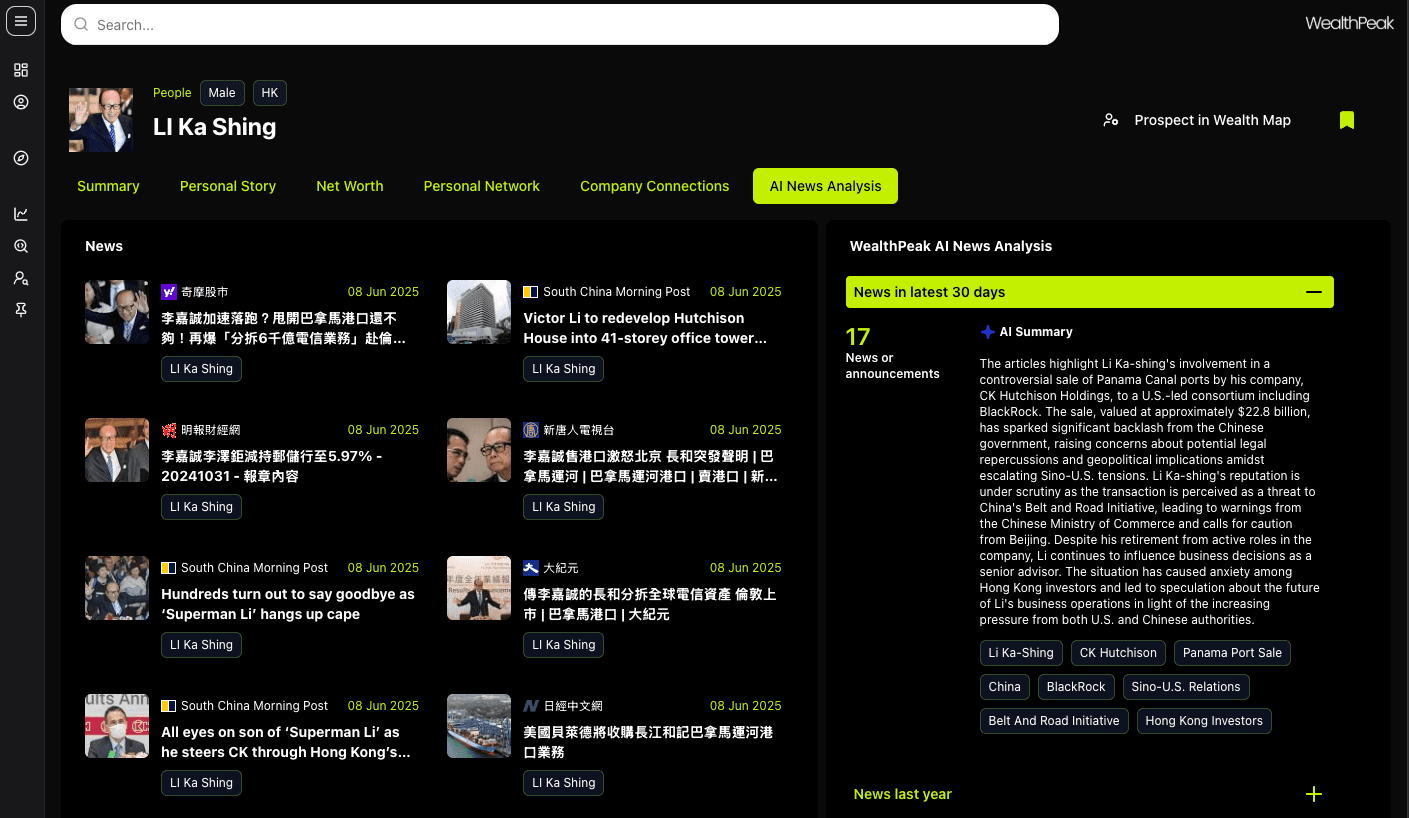
Task: Click the 17 news count number
Action: point(858,337)
